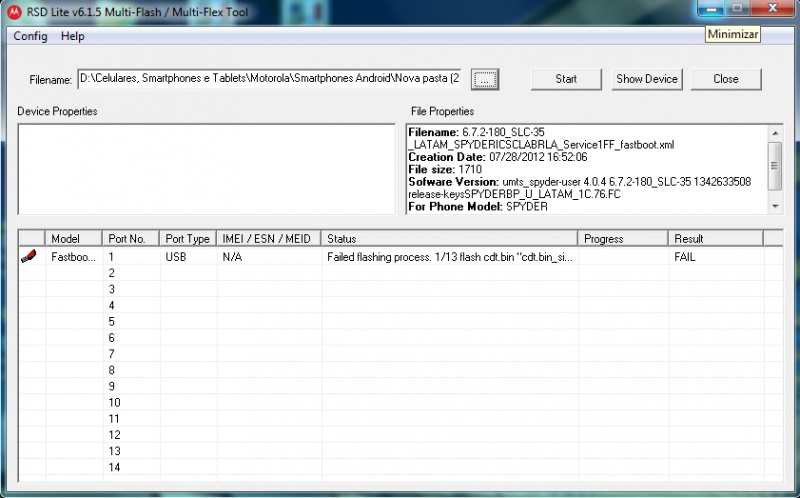Click the Show Device button
The width and height of the screenshot is (800, 498).
[647, 79]
